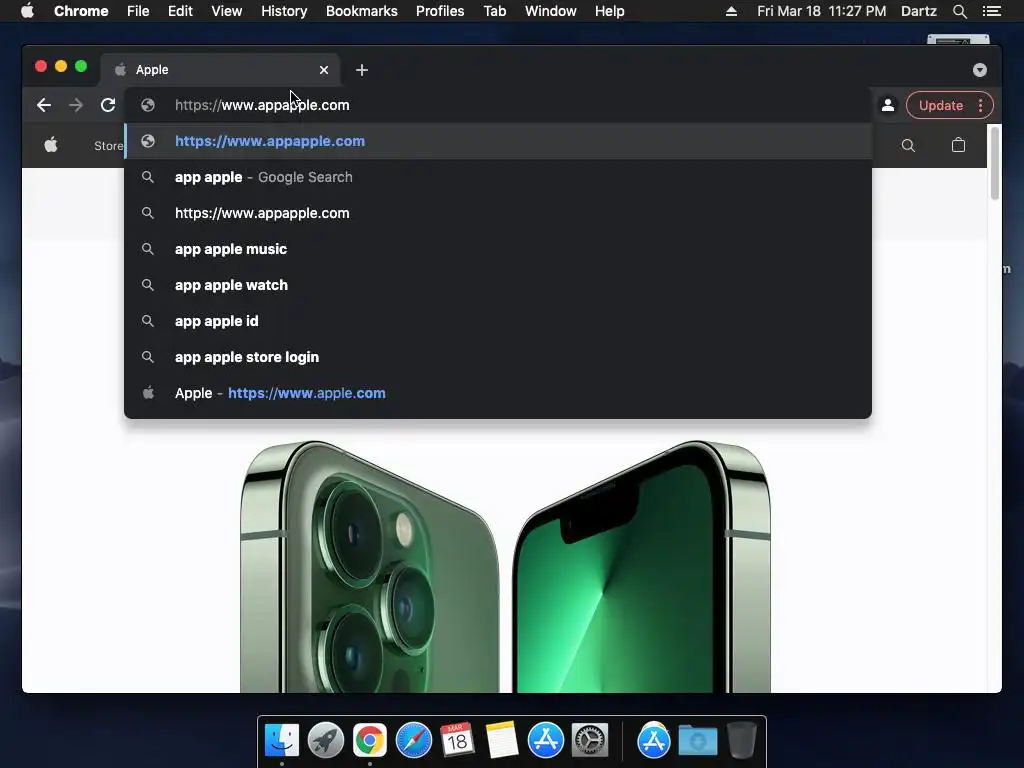Choose 'app apple - Google Search' suggestion

coord(498,177)
